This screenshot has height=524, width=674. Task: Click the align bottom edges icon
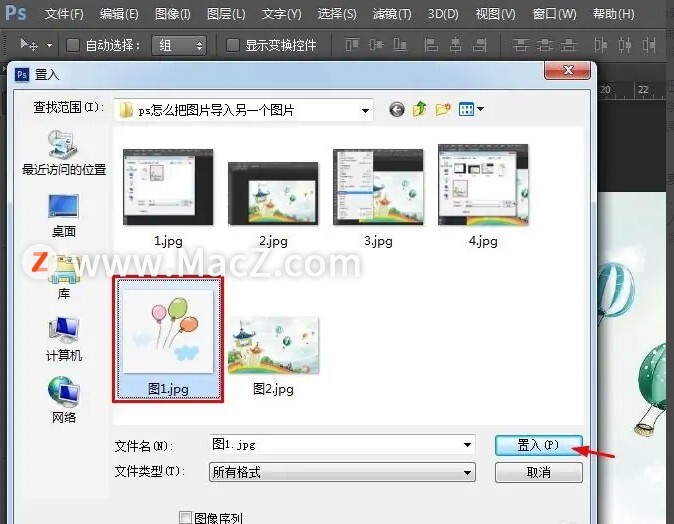(x=400, y=45)
